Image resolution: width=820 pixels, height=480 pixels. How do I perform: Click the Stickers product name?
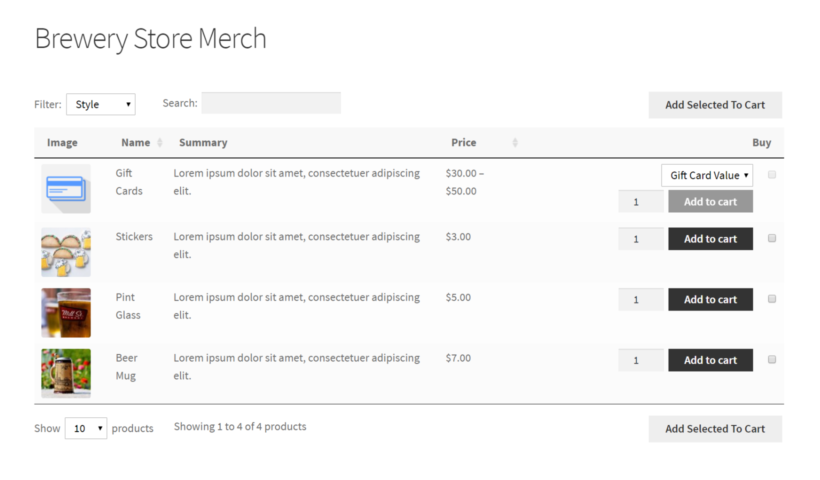click(134, 236)
